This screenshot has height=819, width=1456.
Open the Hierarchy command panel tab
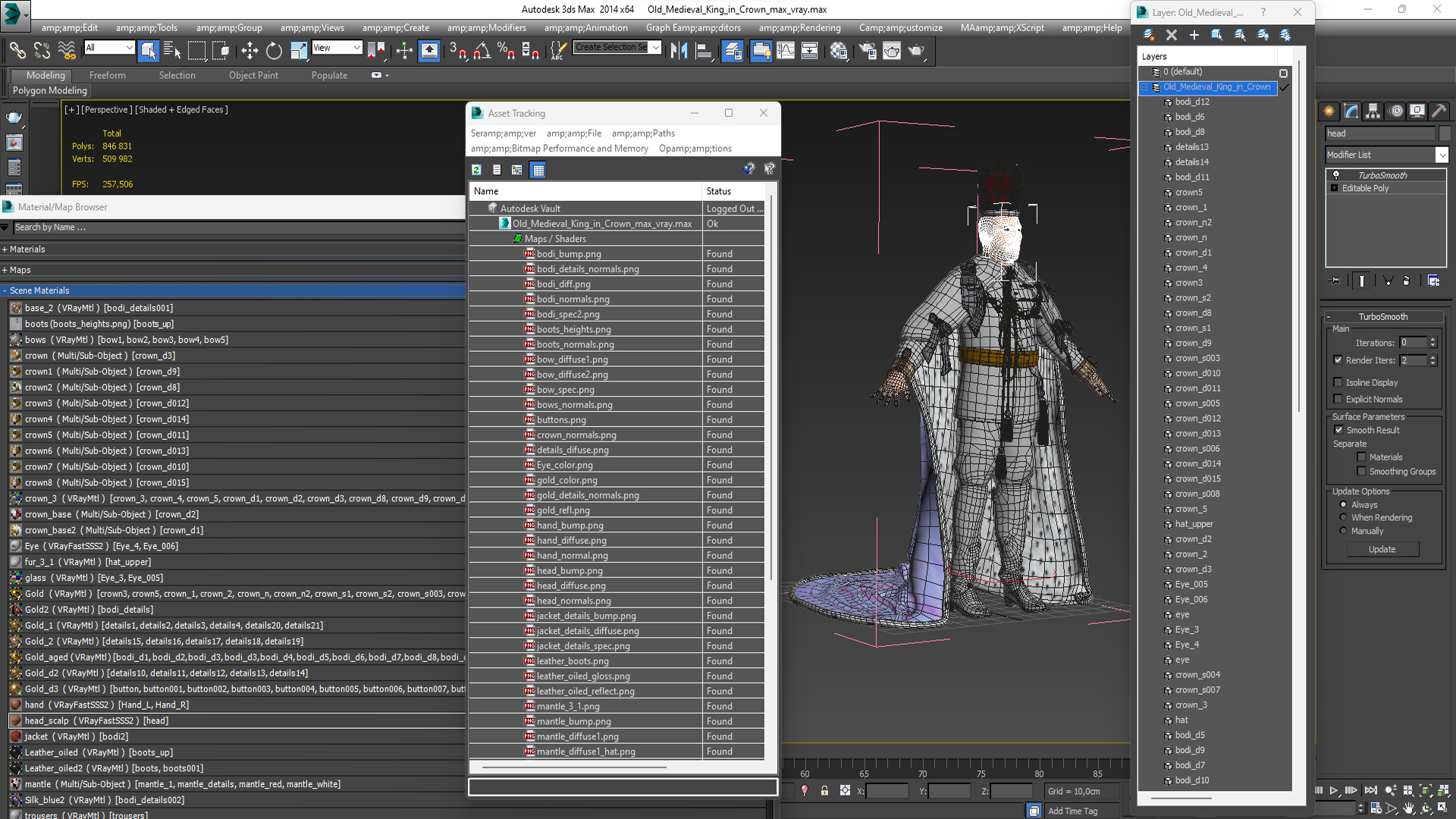click(1373, 111)
